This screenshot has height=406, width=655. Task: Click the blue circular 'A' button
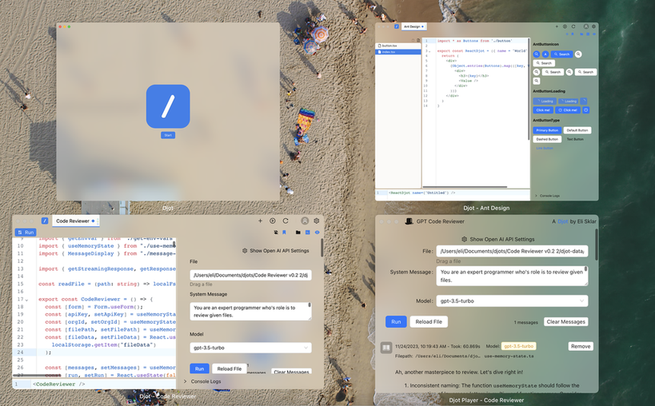[546, 54]
